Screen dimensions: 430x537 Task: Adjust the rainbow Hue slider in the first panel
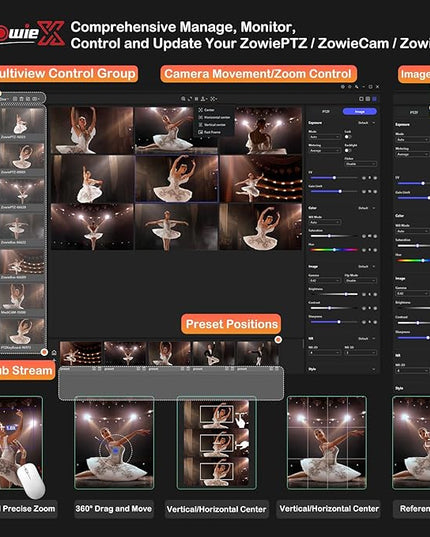(x=334, y=250)
